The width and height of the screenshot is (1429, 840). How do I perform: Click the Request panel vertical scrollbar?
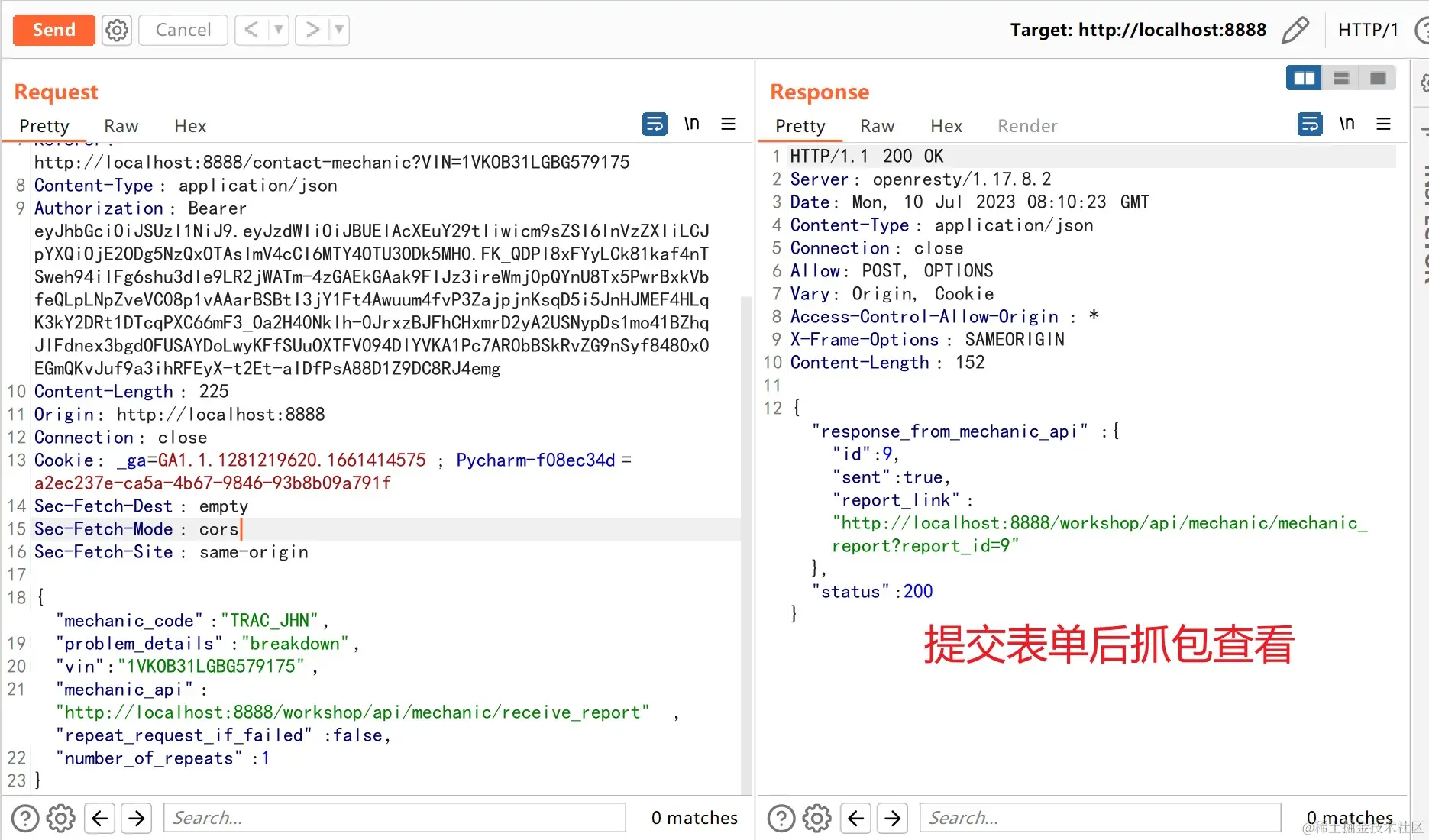pyautogui.click(x=746, y=546)
